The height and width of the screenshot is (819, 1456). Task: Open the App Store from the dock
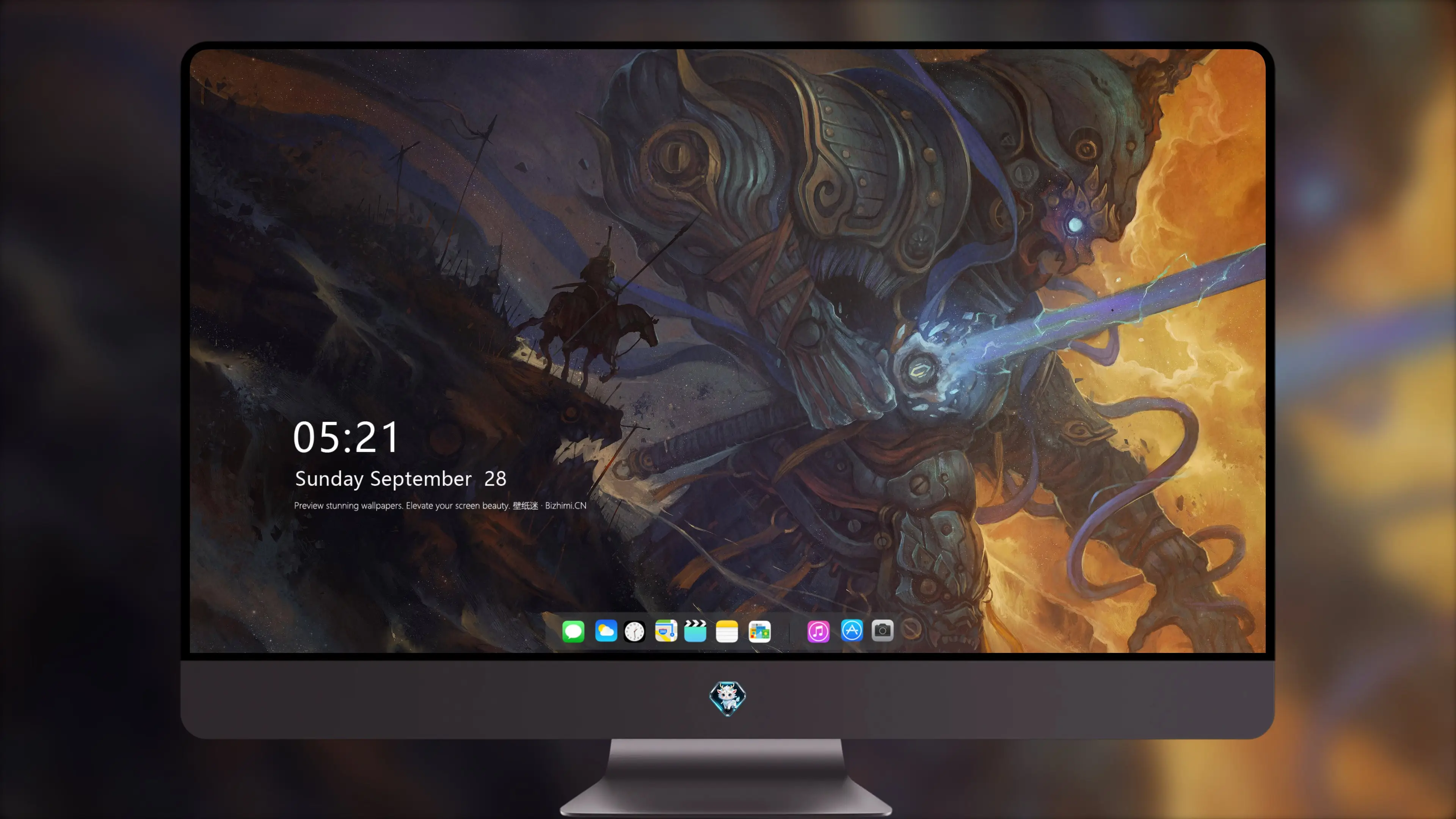pyautogui.click(x=852, y=630)
